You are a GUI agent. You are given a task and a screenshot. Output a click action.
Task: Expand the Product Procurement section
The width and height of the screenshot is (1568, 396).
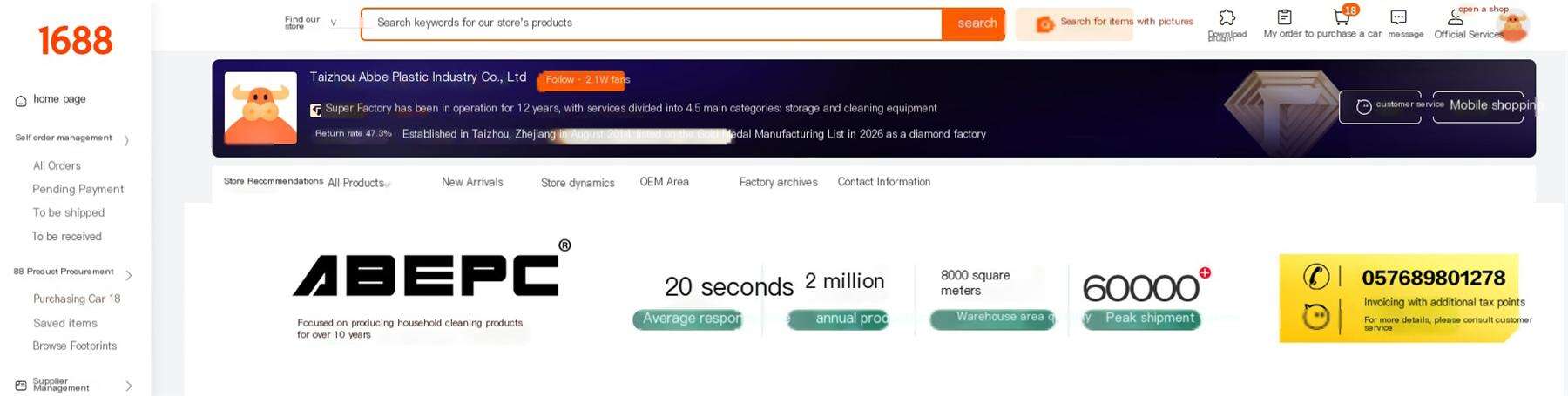click(129, 275)
